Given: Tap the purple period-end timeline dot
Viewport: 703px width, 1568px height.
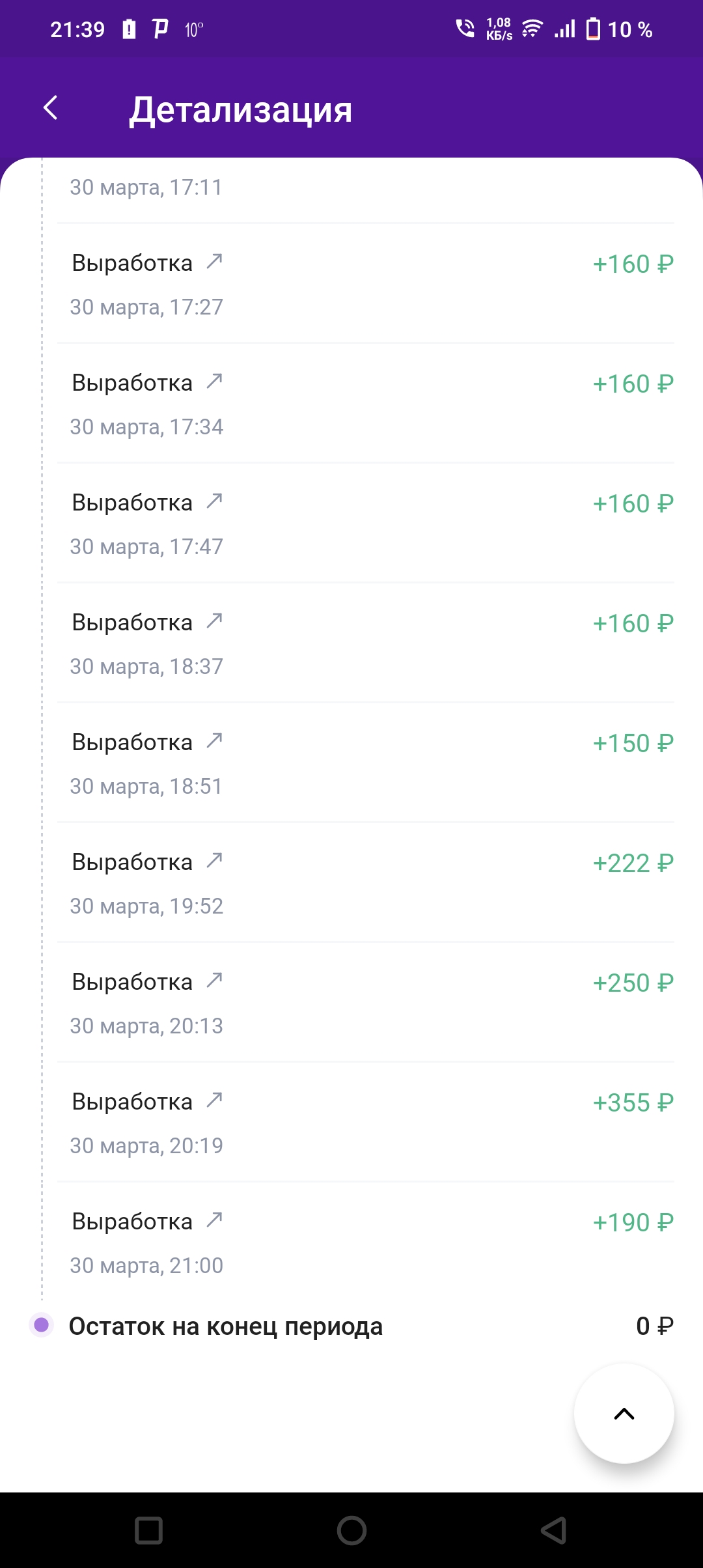Looking at the screenshot, I should pos(42,1324).
